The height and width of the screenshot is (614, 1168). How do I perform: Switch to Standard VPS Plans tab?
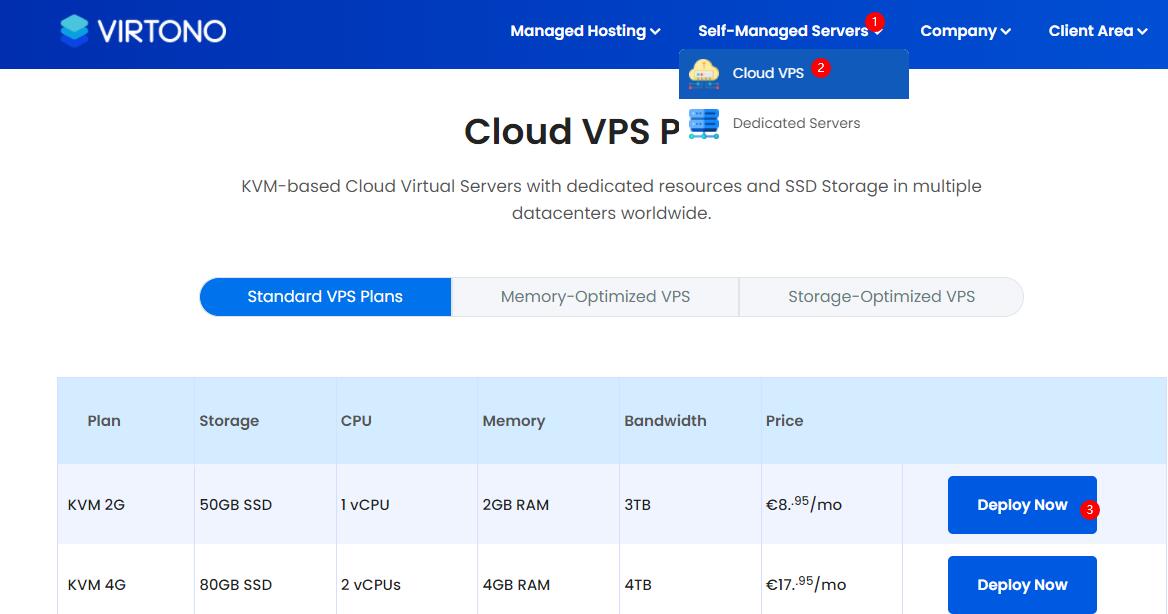click(325, 297)
